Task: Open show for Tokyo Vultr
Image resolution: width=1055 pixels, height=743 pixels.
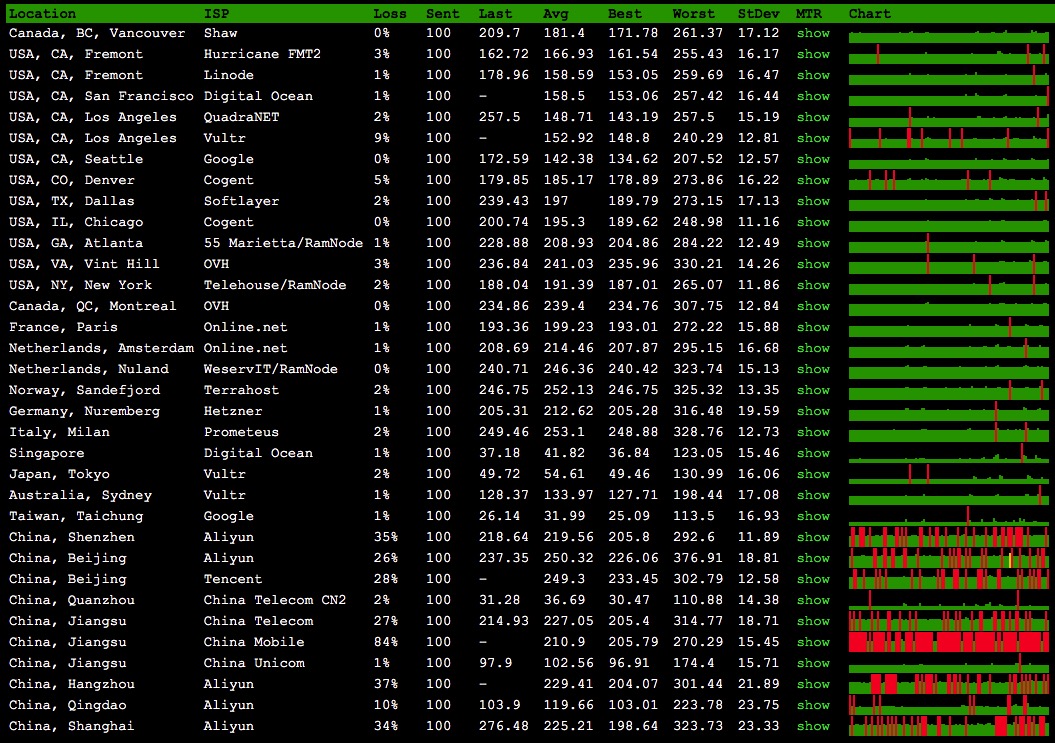Action: pyautogui.click(x=813, y=474)
